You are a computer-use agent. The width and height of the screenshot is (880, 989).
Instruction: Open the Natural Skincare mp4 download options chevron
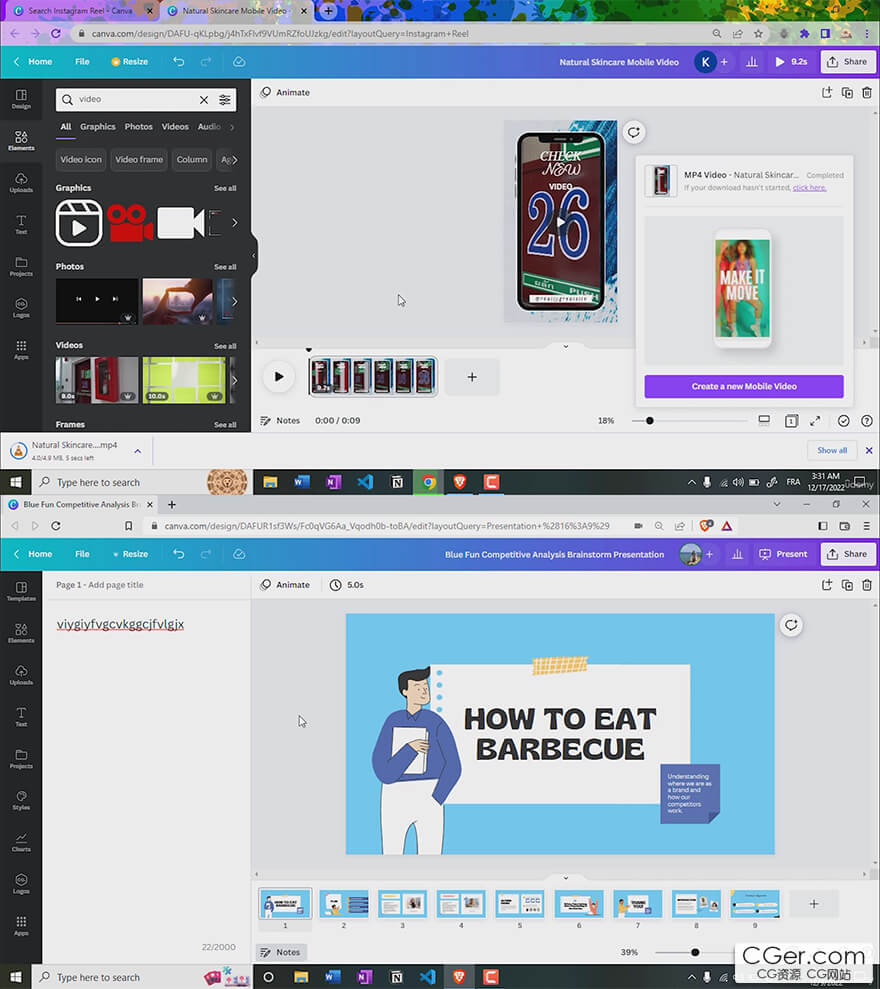(137, 451)
